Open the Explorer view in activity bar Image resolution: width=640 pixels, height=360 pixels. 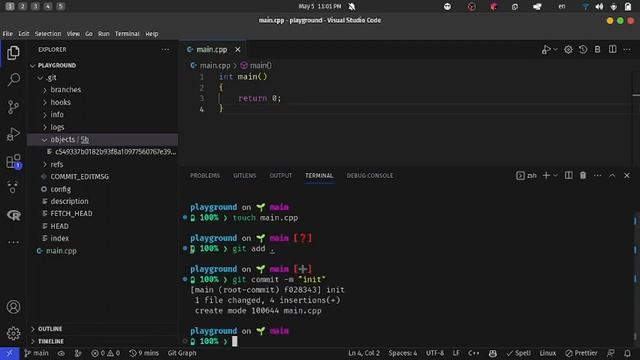(13, 53)
